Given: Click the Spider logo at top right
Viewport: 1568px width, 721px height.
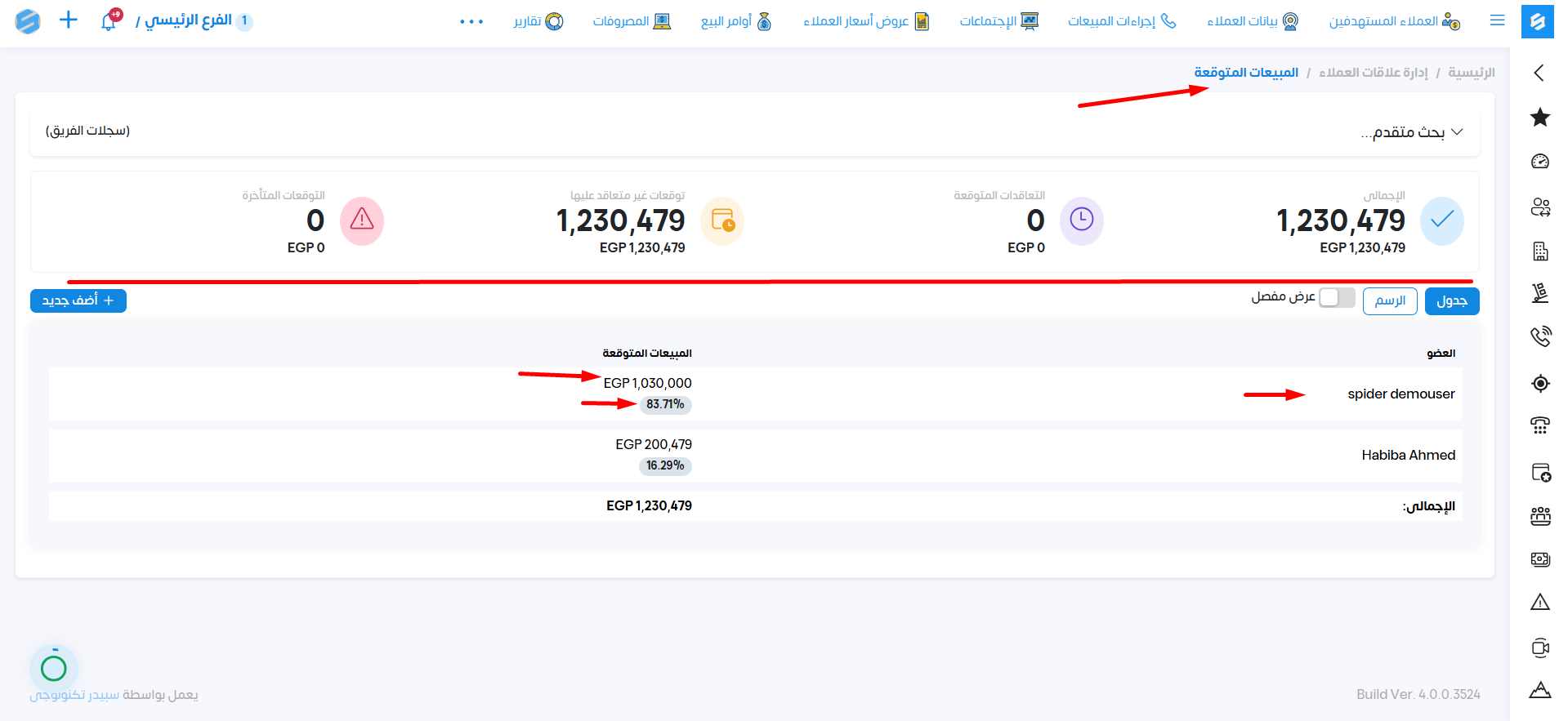Looking at the screenshot, I should 1538,21.
